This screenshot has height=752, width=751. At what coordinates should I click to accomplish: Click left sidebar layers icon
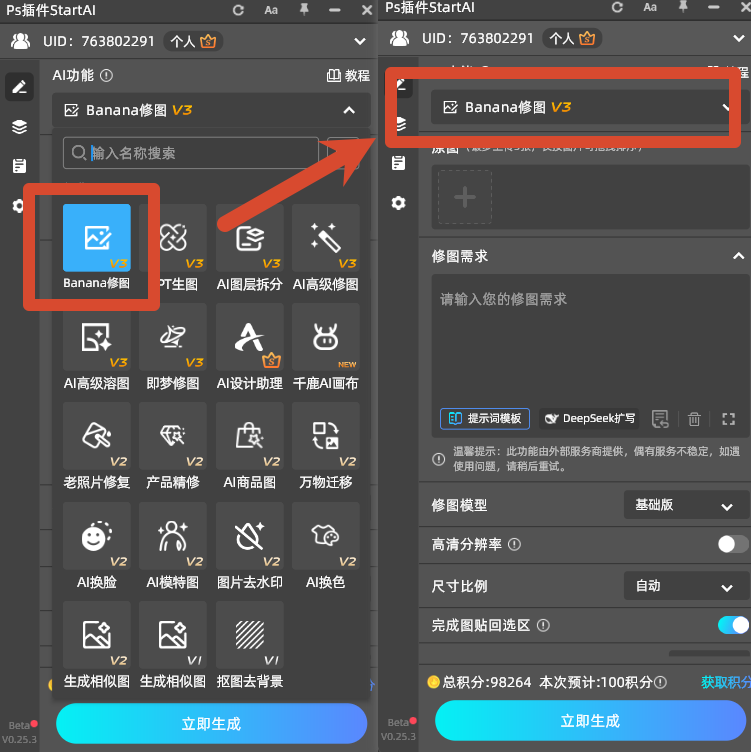click(x=19, y=127)
